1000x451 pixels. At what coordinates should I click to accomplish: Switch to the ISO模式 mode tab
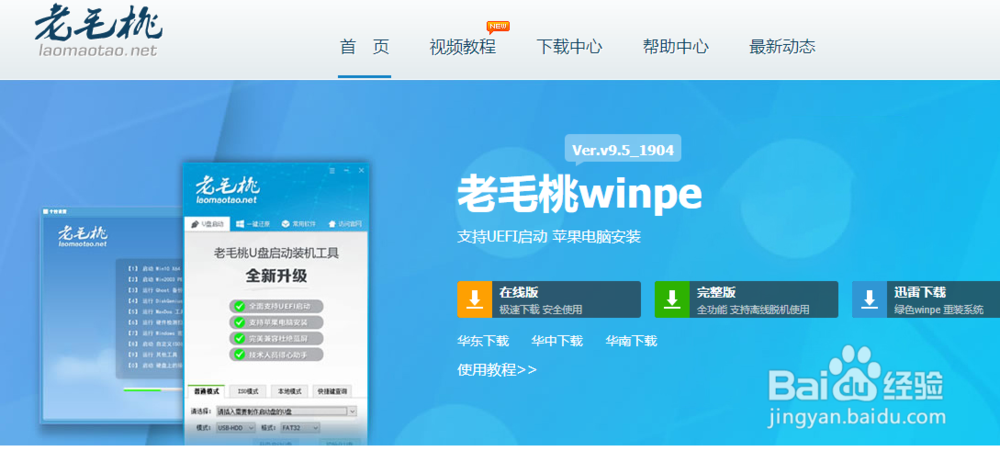pos(247,391)
